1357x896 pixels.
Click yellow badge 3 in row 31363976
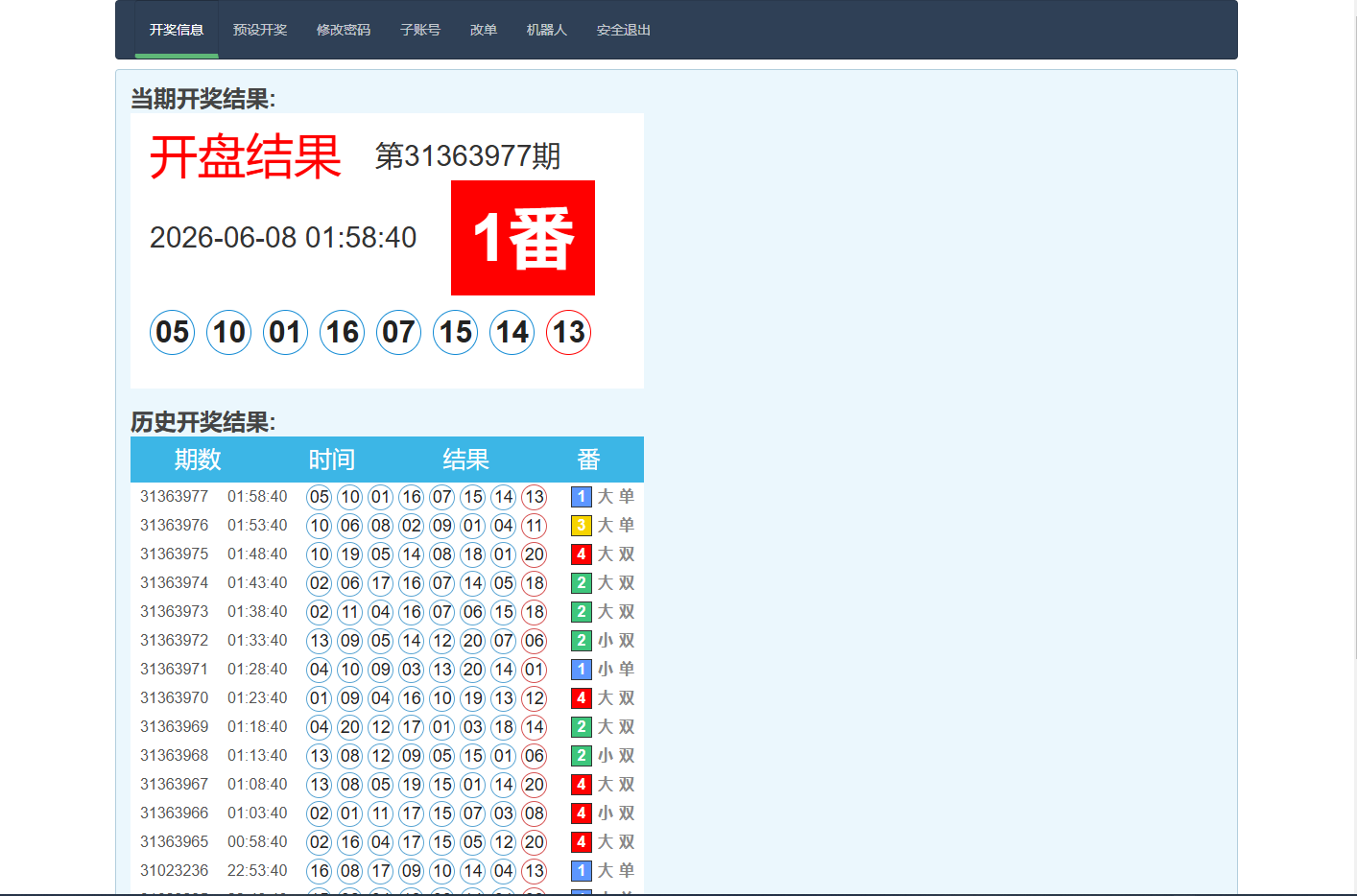tap(582, 526)
